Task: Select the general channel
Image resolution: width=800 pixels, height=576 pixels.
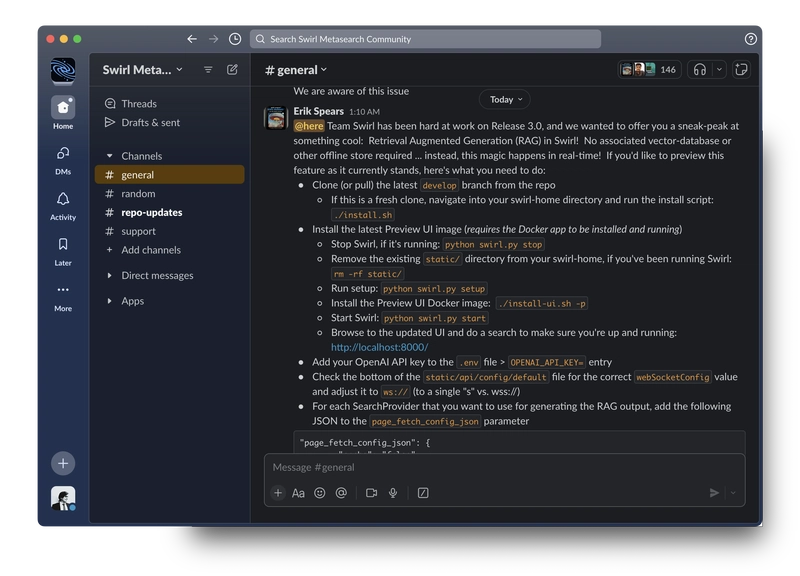Action: [169, 174]
